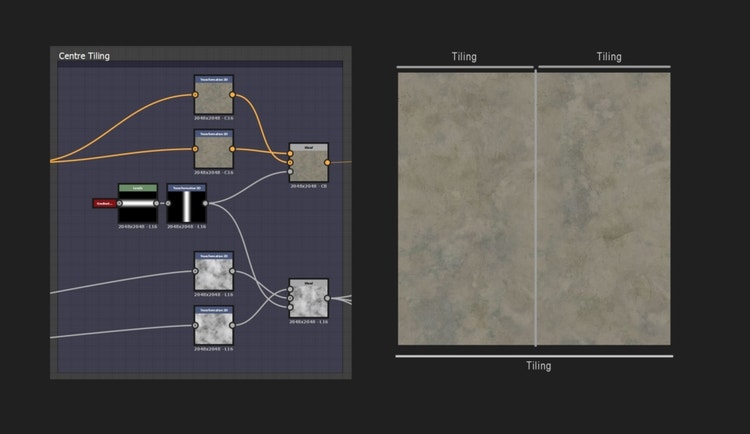The image size is (750, 434).
Task: Click the middle input pin of grayscale Blend
Action: click(x=290, y=298)
